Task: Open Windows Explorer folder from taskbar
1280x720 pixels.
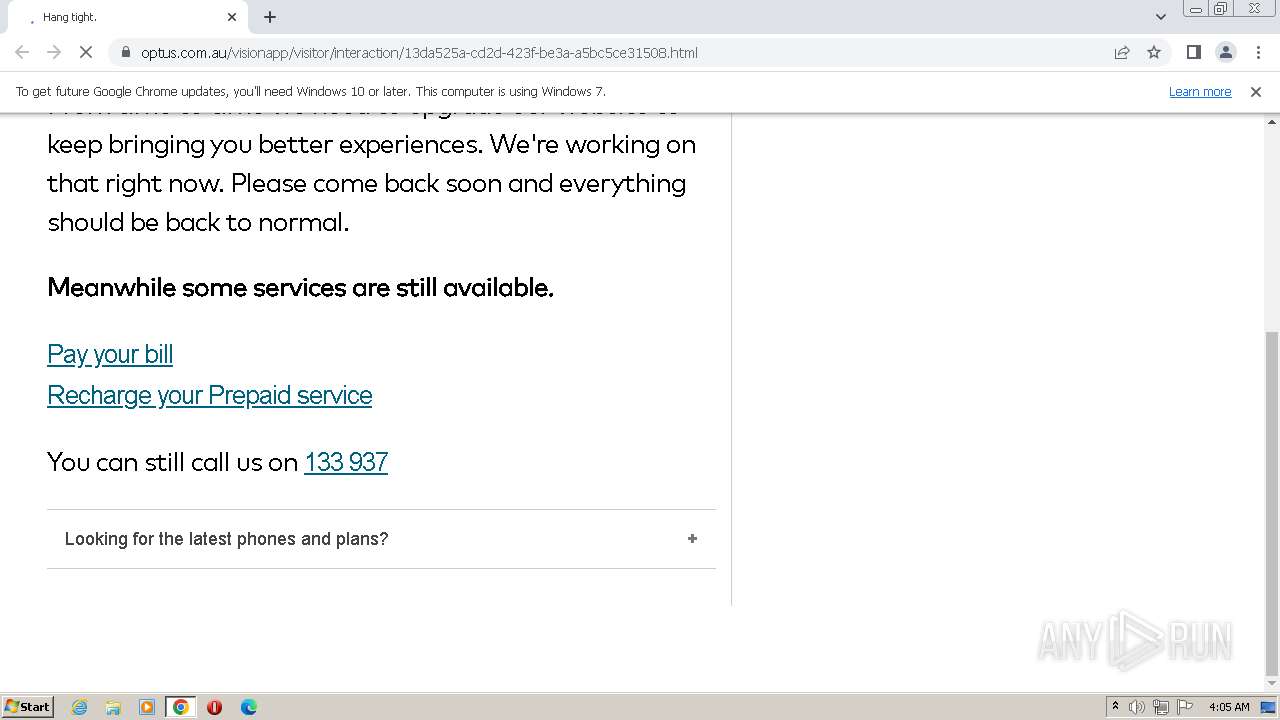Action: pyautogui.click(x=113, y=707)
